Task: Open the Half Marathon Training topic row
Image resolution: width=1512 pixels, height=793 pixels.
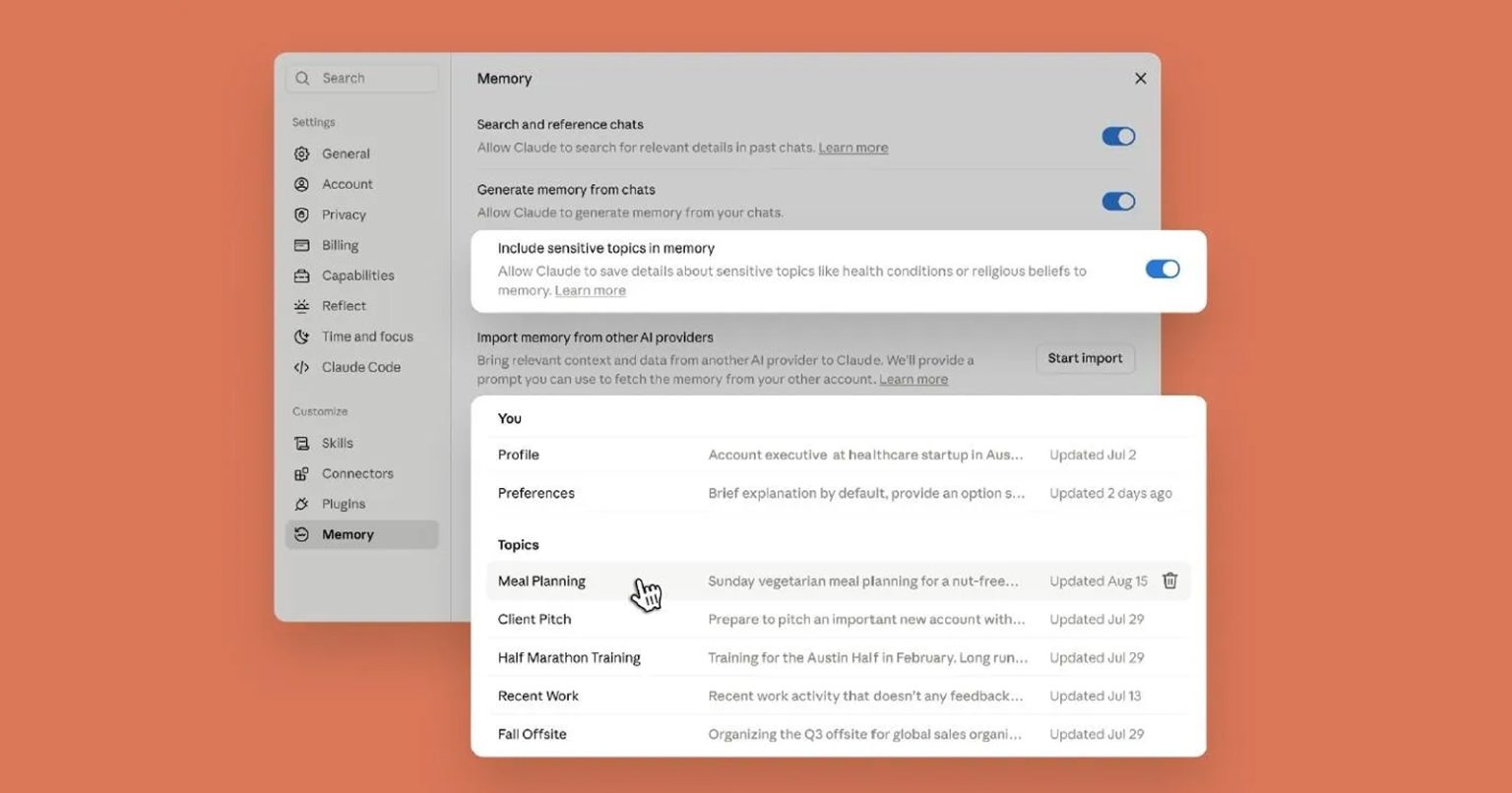Action: click(x=838, y=657)
